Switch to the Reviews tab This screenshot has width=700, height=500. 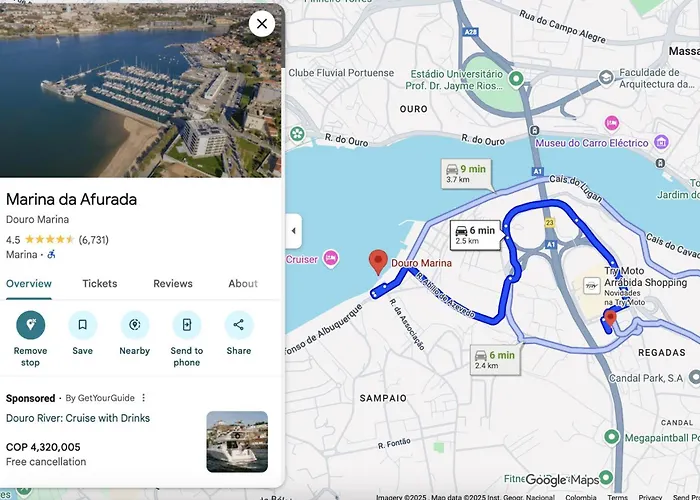click(x=173, y=283)
